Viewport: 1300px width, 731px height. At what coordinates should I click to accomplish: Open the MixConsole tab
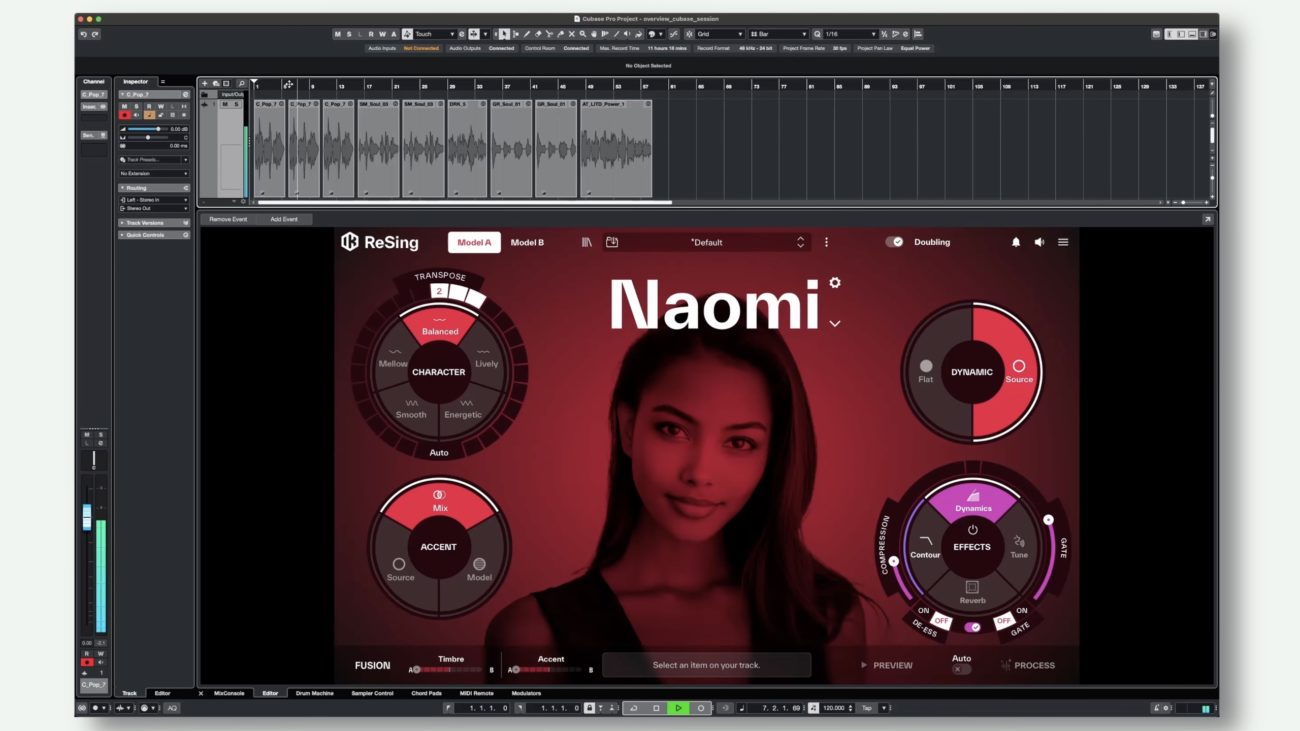pyautogui.click(x=229, y=693)
